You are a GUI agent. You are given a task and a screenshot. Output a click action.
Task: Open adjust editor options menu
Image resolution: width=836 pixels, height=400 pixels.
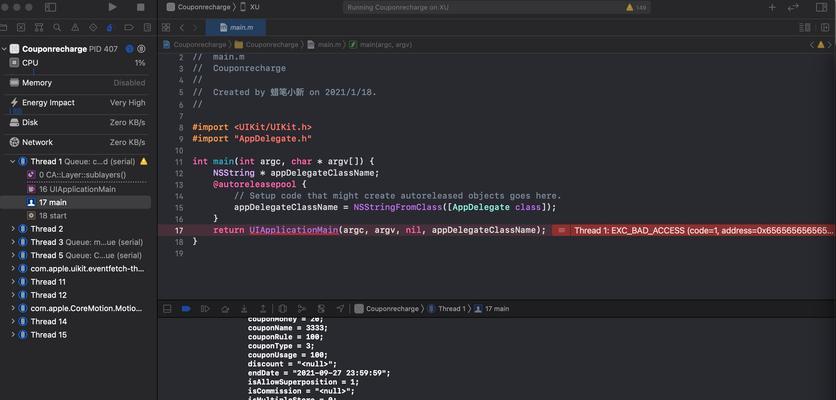tap(805, 28)
